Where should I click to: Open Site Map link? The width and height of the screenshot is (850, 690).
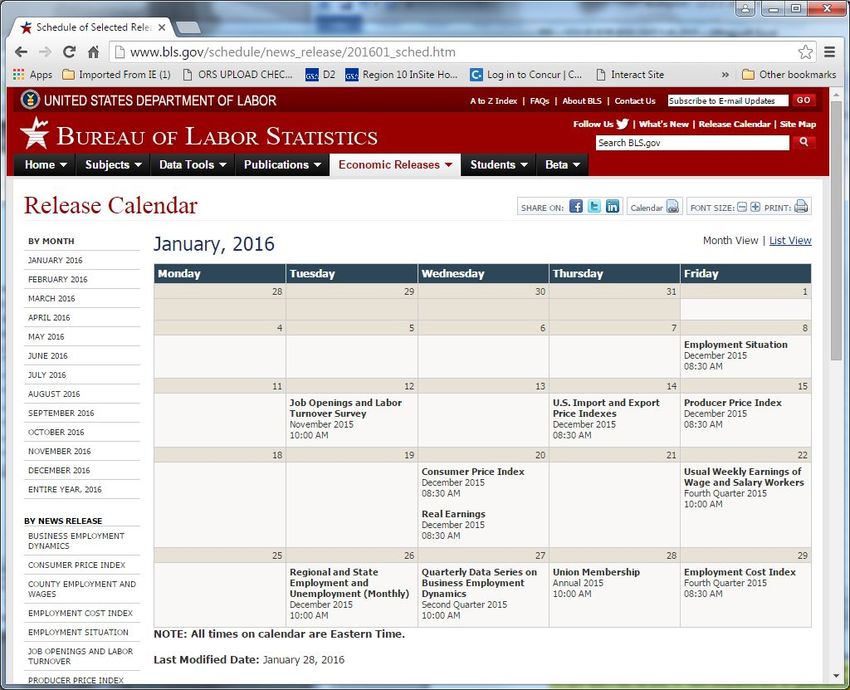point(797,124)
